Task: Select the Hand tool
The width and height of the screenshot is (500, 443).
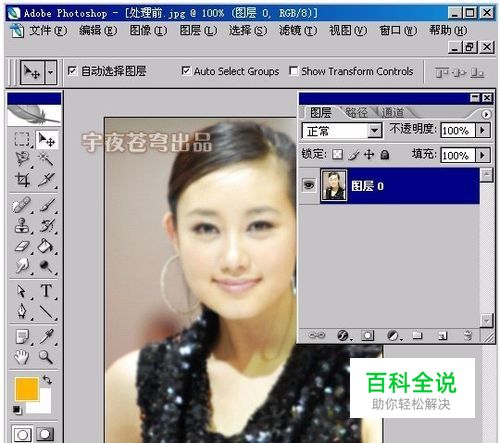Action: [22, 357]
